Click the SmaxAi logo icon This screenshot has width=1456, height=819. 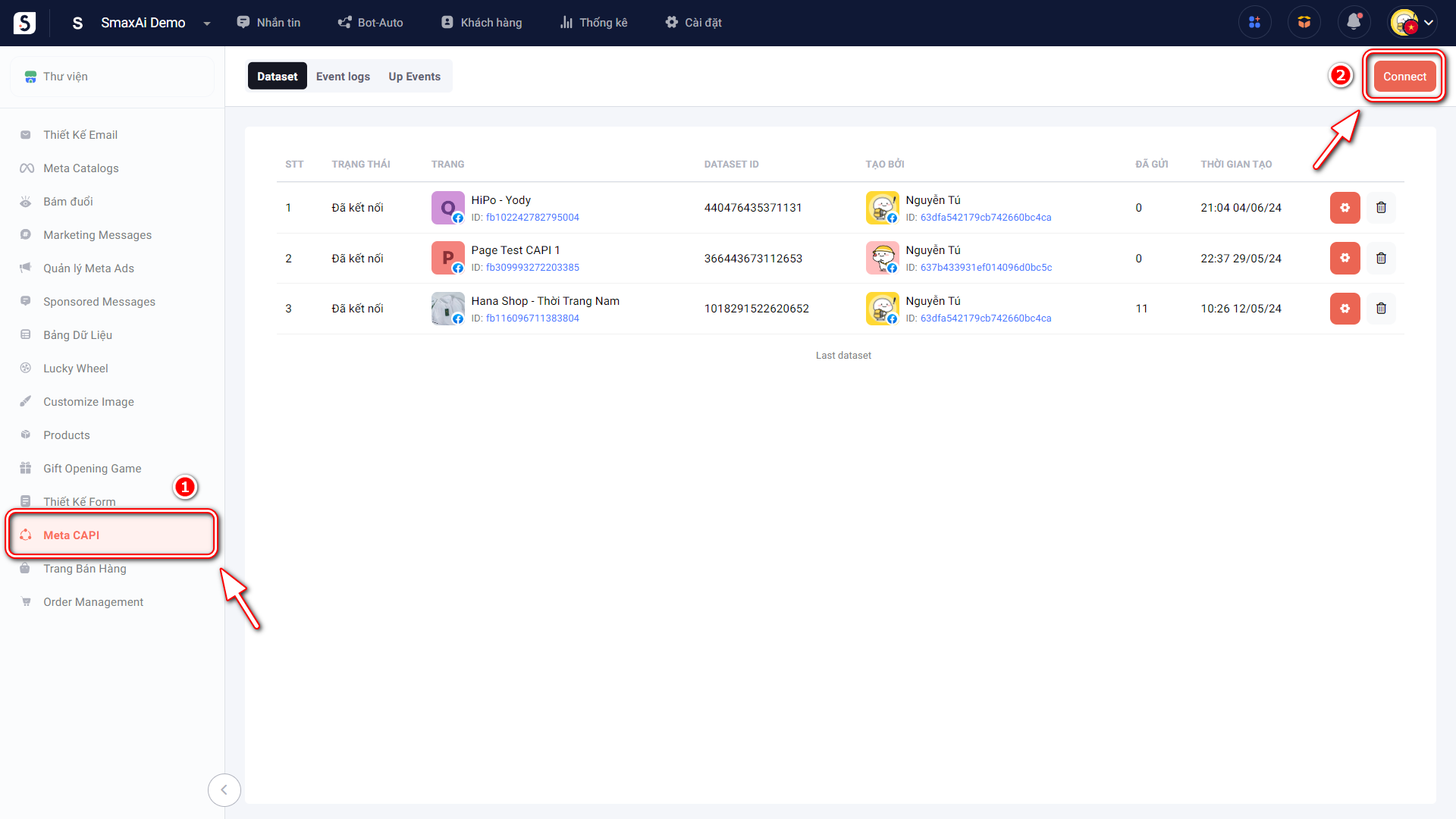coord(24,23)
